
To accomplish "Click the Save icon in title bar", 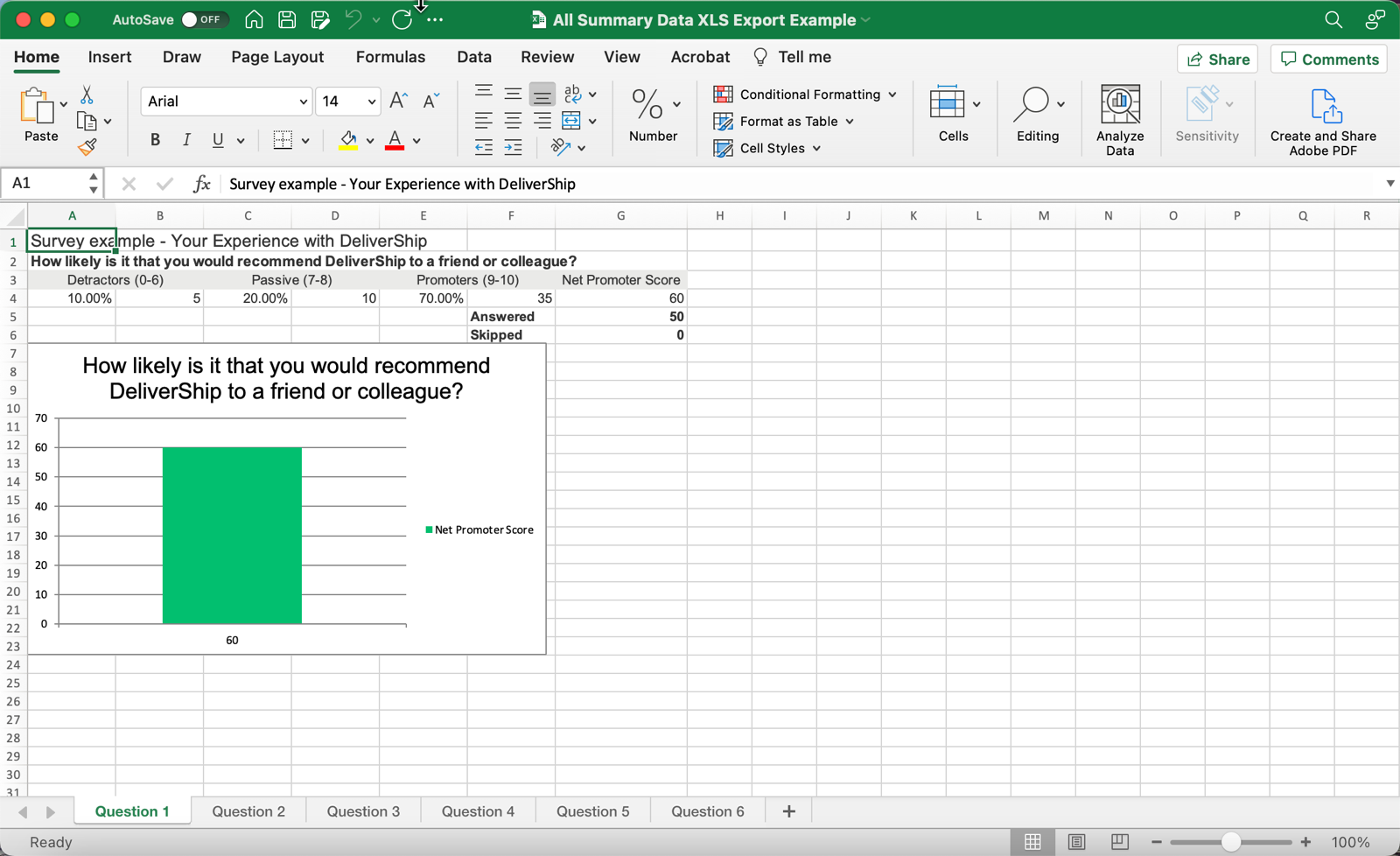I will tap(287, 19).
